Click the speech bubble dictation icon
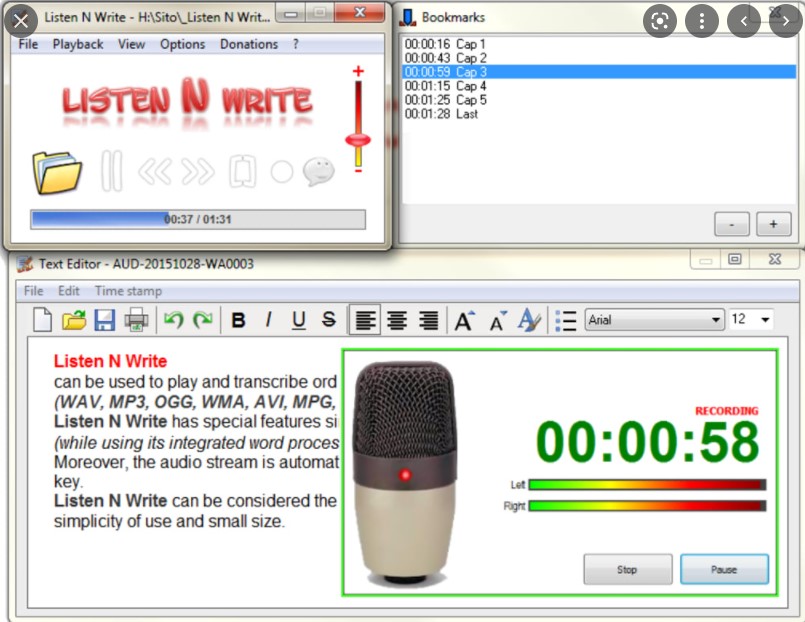 click(319, 172)
